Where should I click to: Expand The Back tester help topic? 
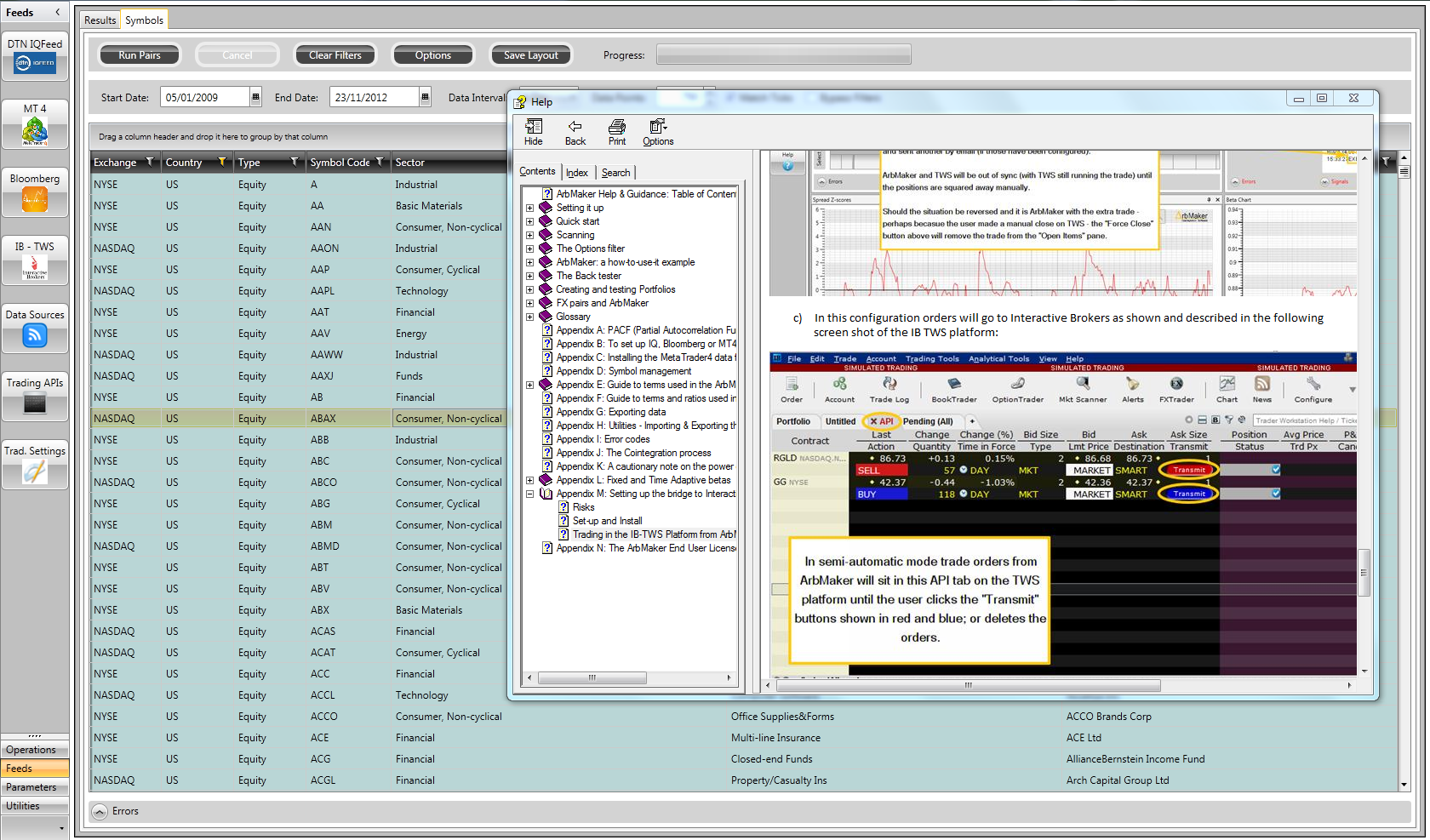(529, 276)
